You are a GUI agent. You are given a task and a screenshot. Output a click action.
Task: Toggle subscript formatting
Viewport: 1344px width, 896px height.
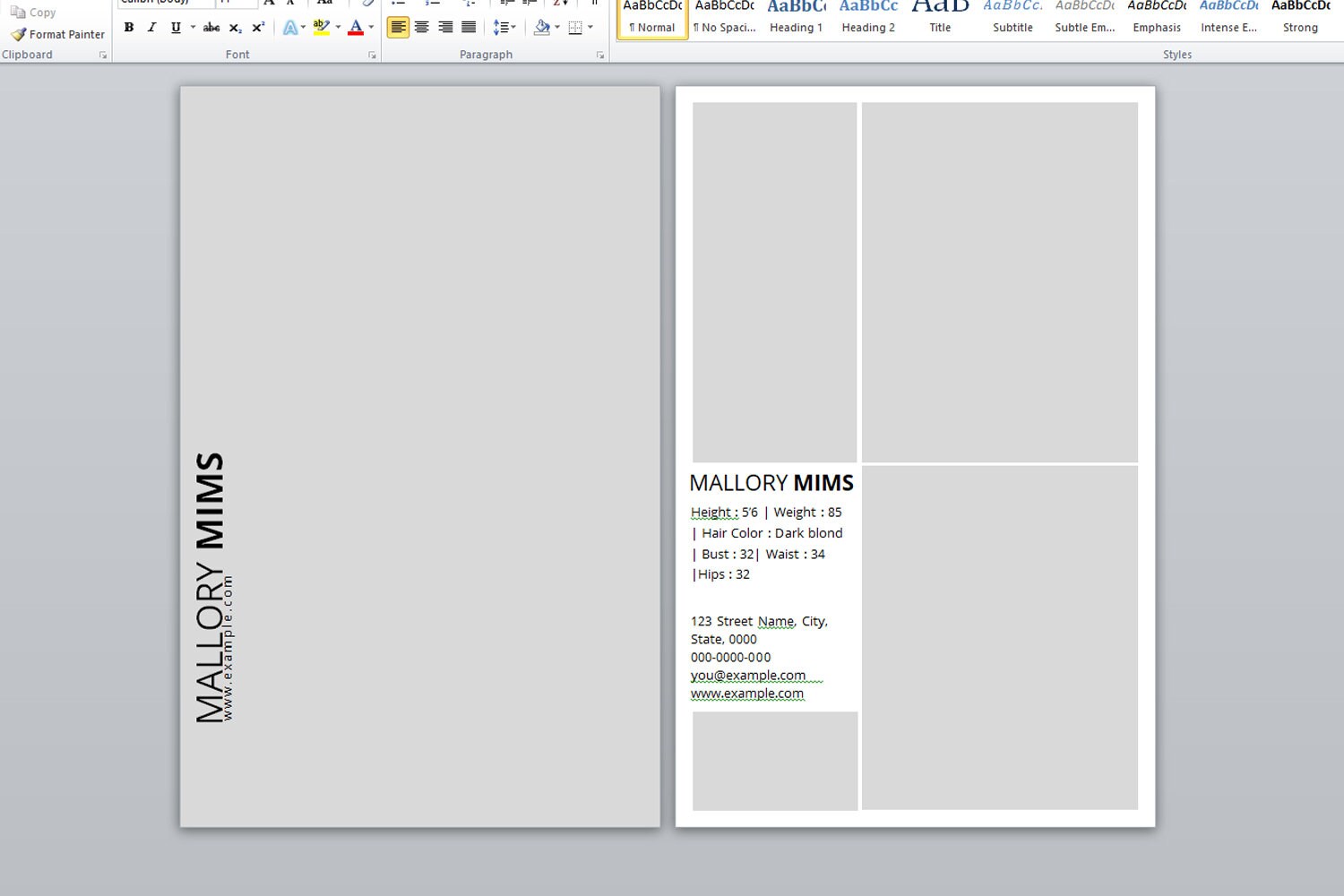[234, 28]
